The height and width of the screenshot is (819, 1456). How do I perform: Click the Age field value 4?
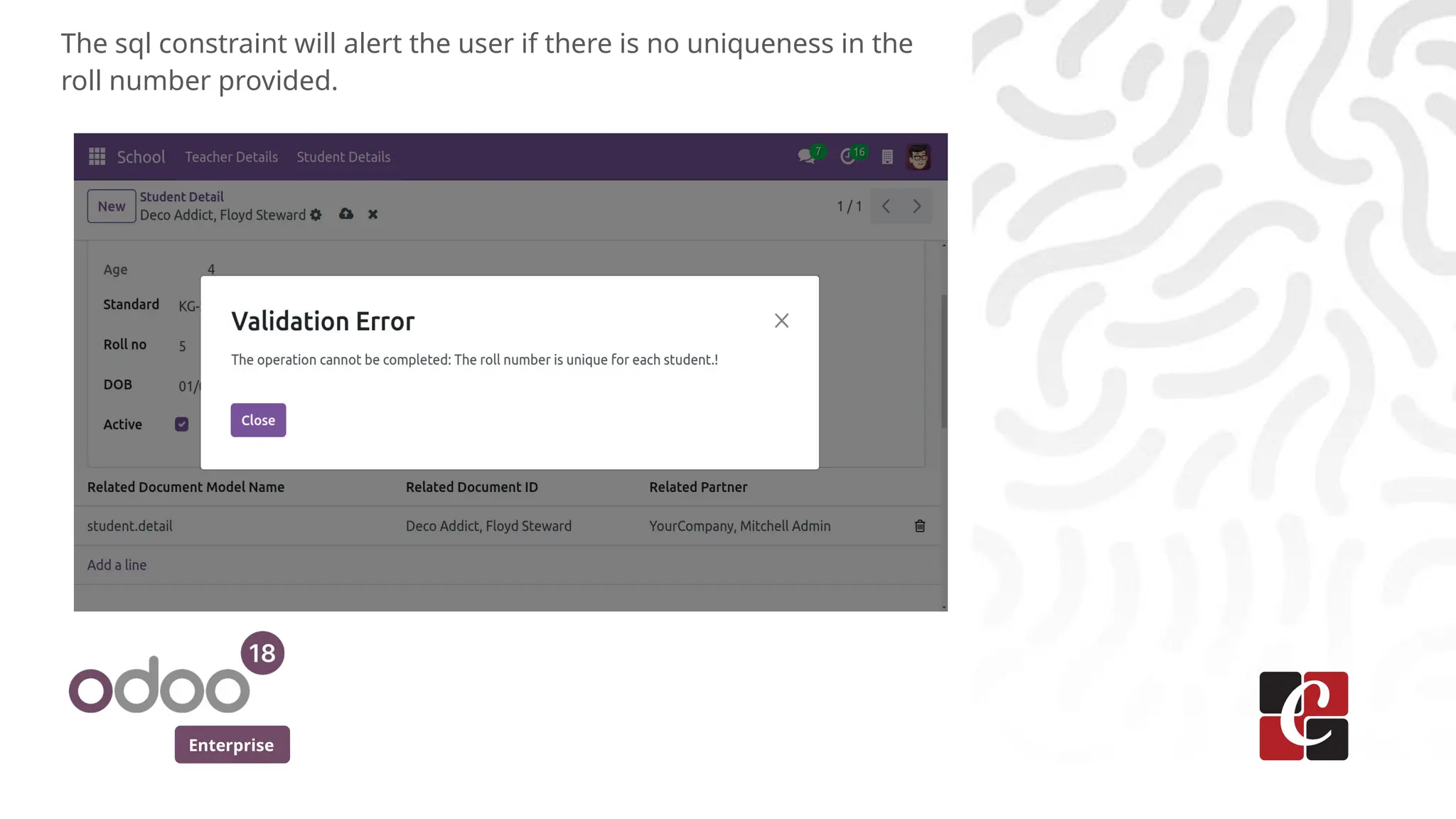211,269
